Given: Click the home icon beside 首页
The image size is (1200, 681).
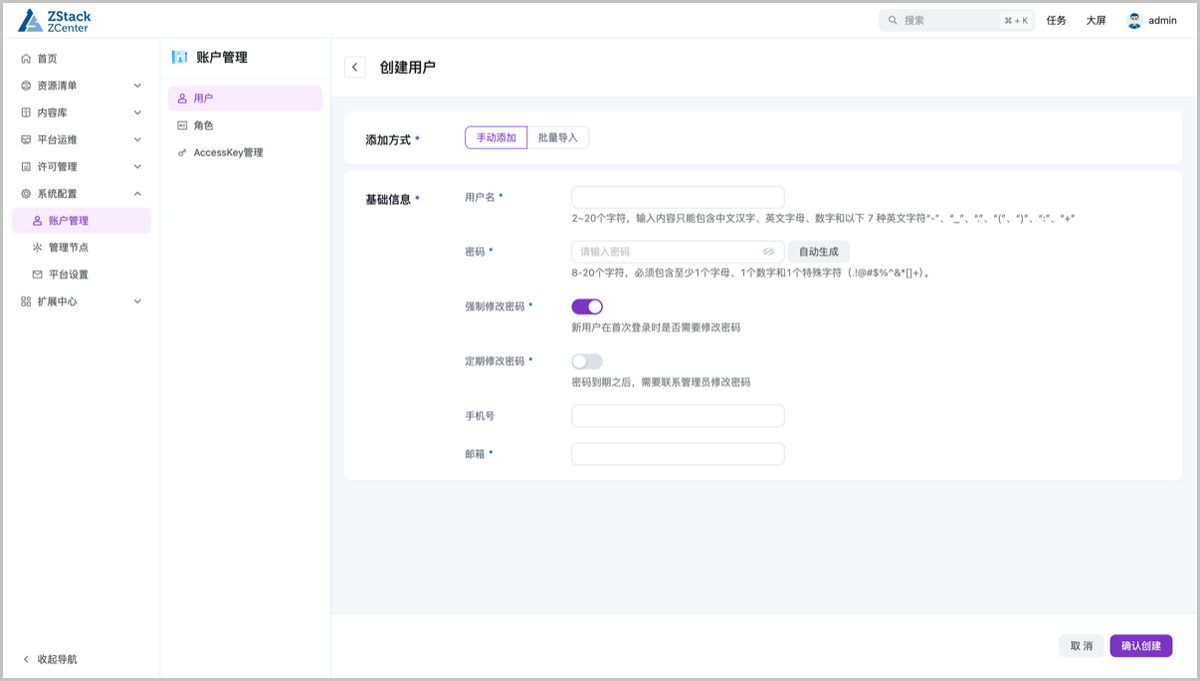Looking at the screenshot, I should coord(26,59).
